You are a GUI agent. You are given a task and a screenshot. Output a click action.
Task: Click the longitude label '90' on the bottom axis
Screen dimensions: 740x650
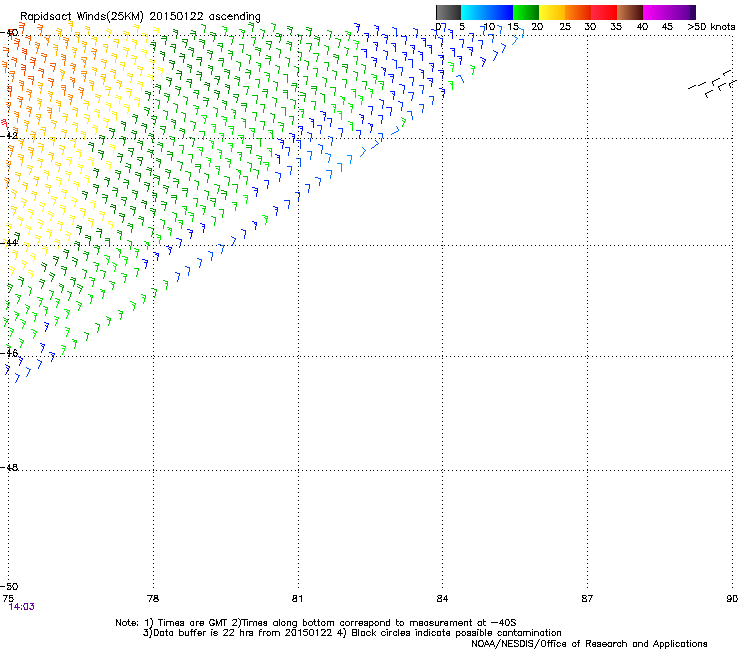point(732,599)
